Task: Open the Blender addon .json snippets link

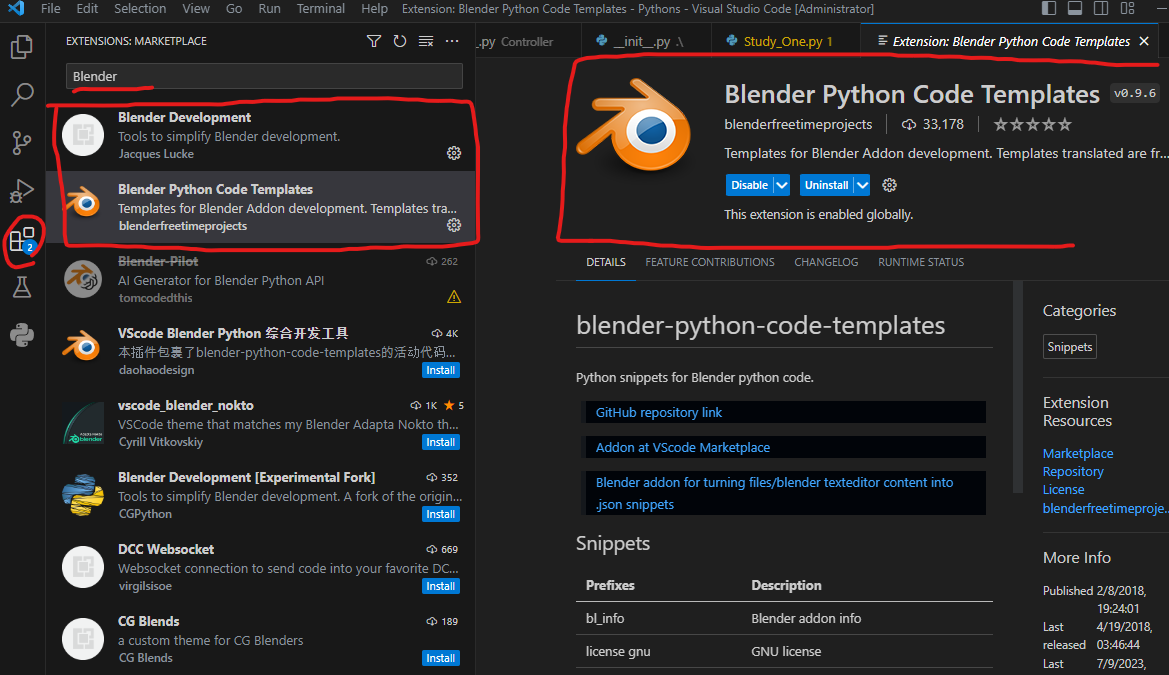Action: (x=774, y=493)
